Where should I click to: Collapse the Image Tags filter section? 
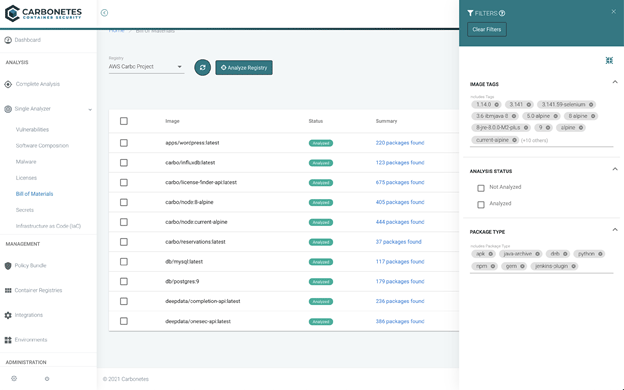615,82
